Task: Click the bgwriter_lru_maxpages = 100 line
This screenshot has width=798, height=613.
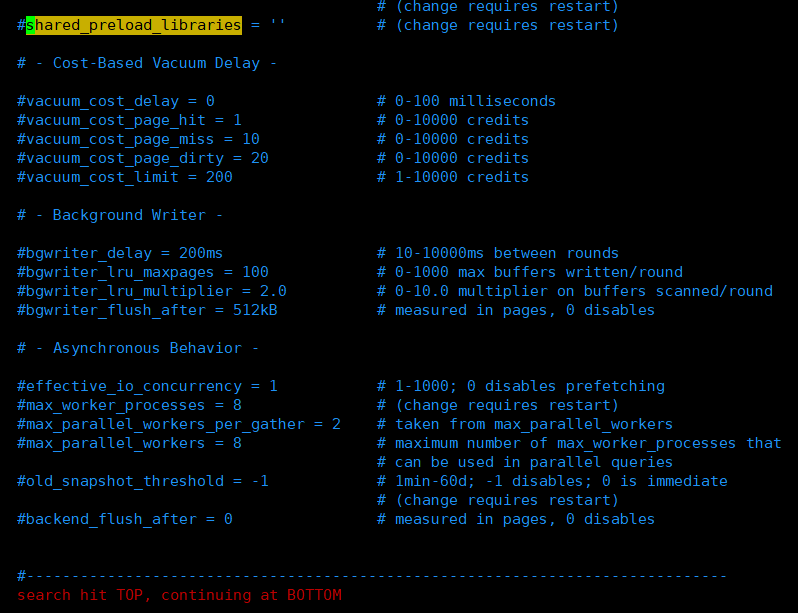Action: (x=142, y=272)
